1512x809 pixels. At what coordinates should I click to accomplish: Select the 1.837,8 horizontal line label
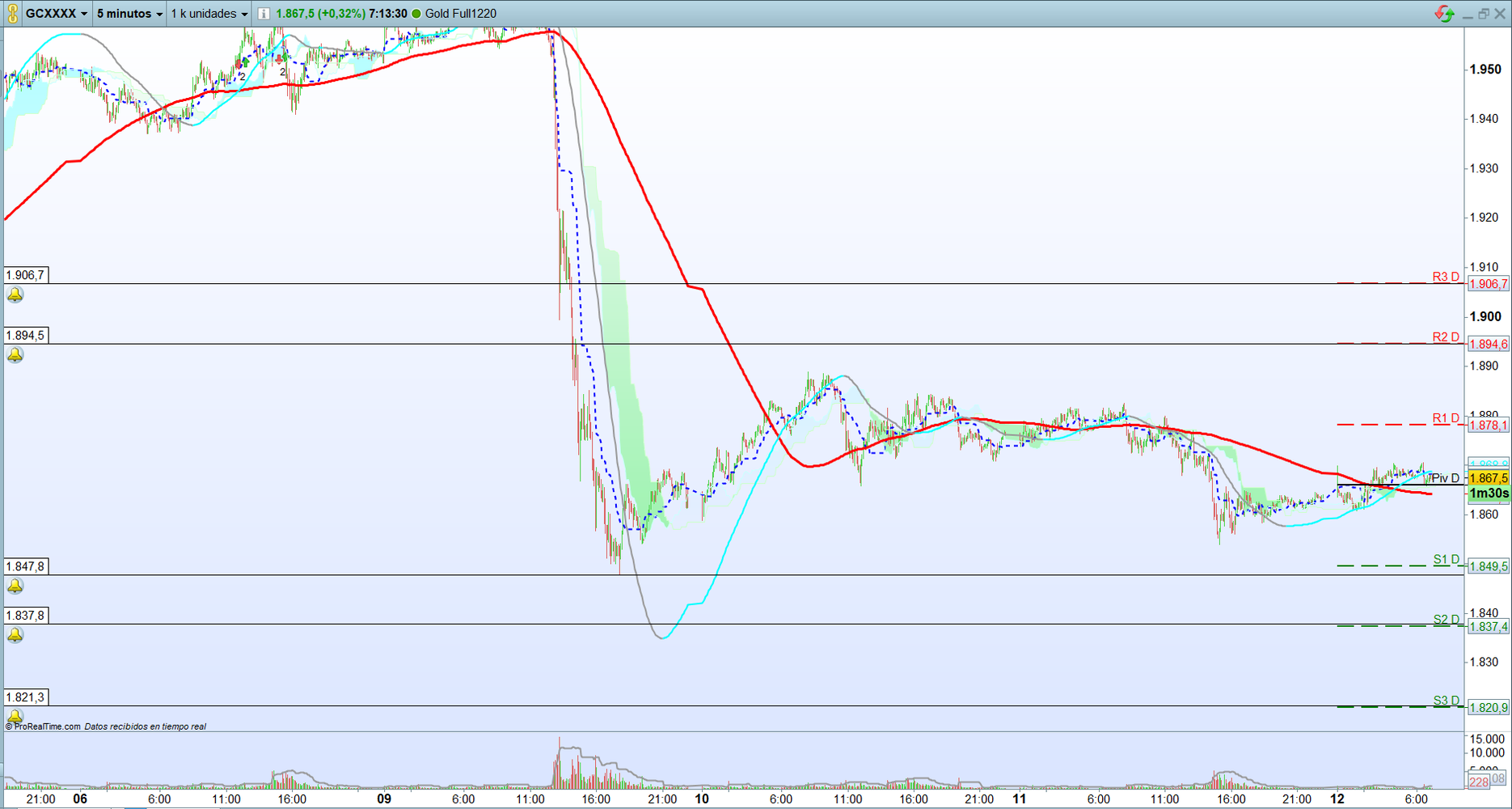pyautogui.click(x=26, y=616)
